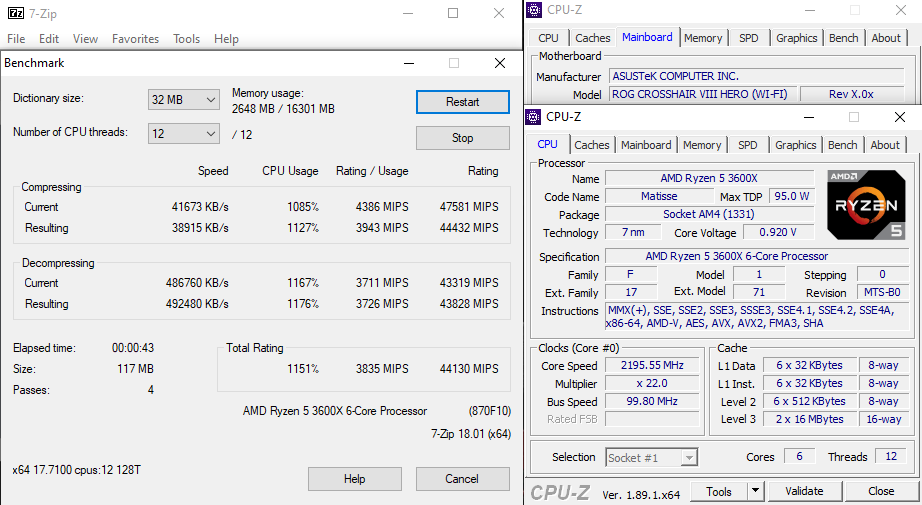922x505 pixels.
Task: Click the mainboard revision Rev X.0x field
Action: tap(852, 94)
